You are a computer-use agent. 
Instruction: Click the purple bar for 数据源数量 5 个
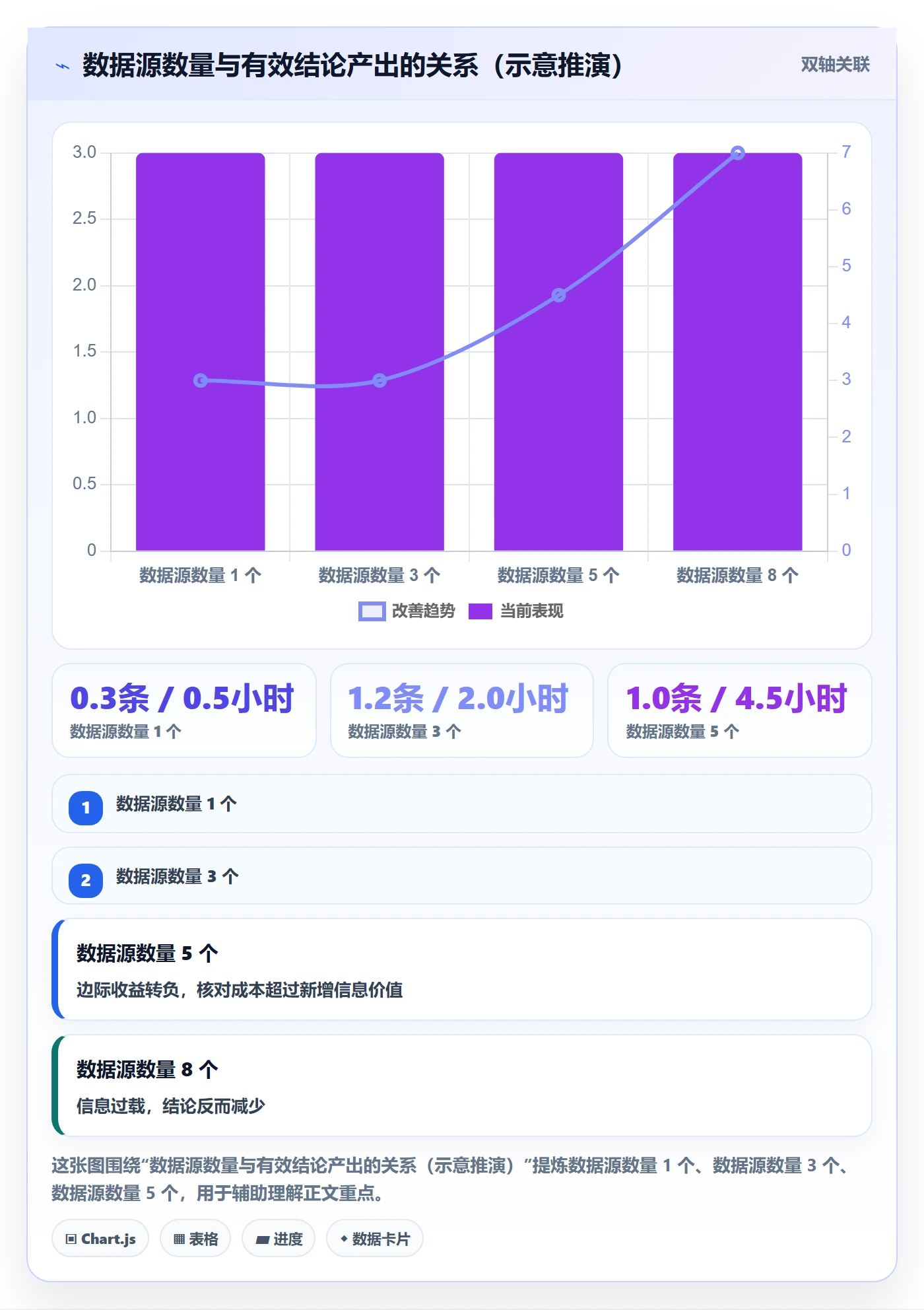coord(558,352)
